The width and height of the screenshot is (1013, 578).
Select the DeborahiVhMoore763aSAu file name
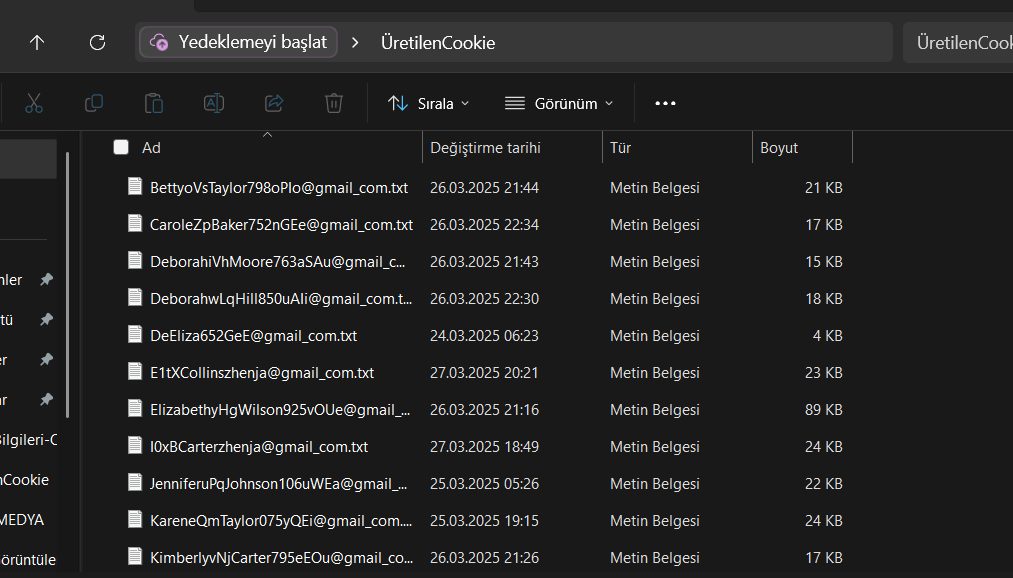(x=278, y=262)
